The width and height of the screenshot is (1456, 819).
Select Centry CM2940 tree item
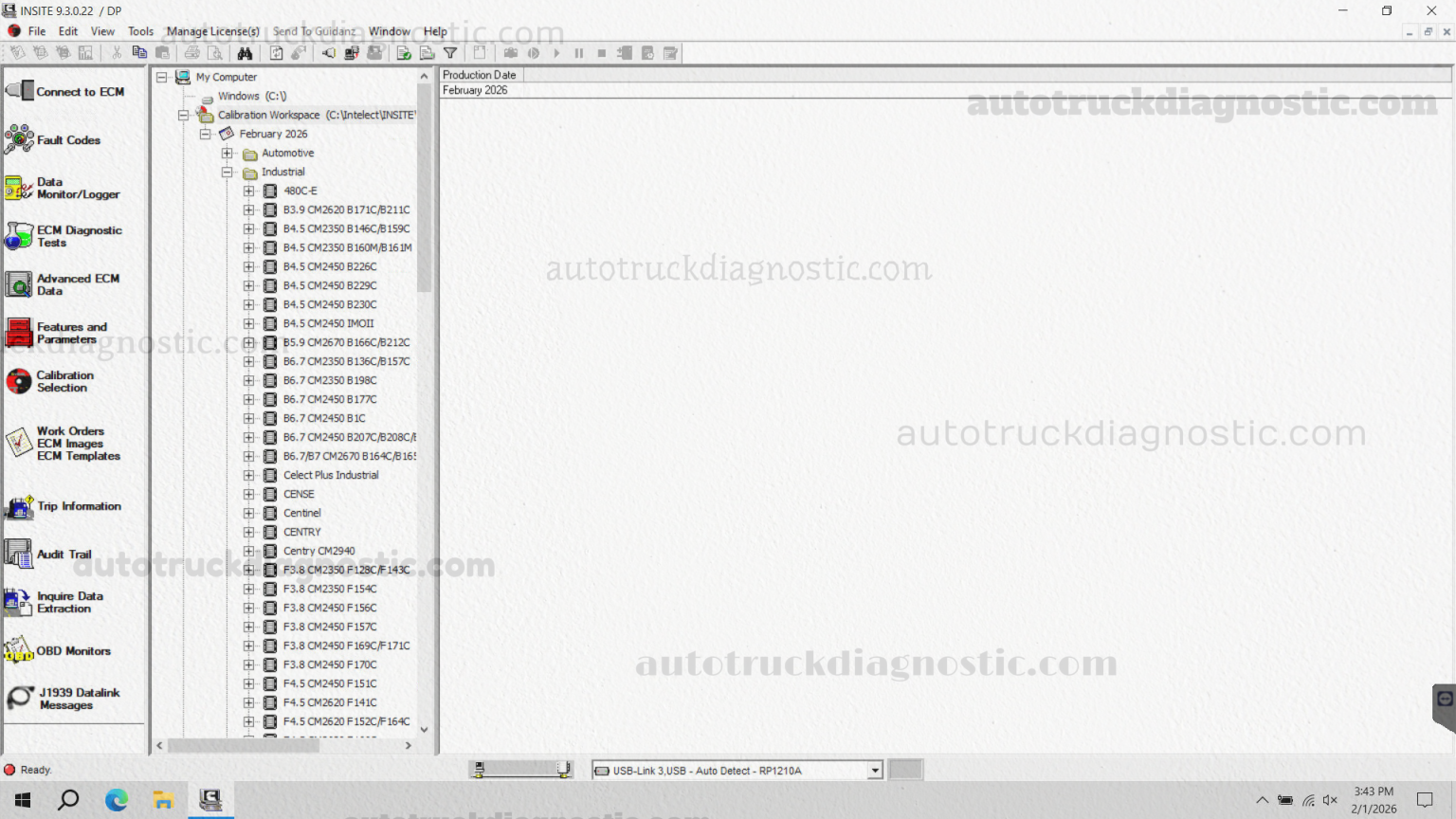[318, 551]
